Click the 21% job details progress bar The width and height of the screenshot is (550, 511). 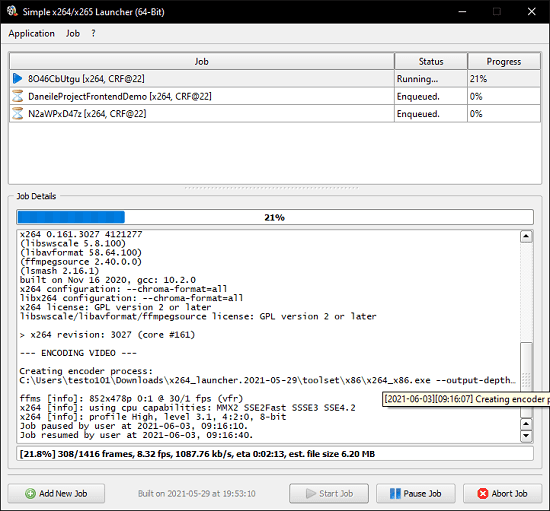coord(275,217)
